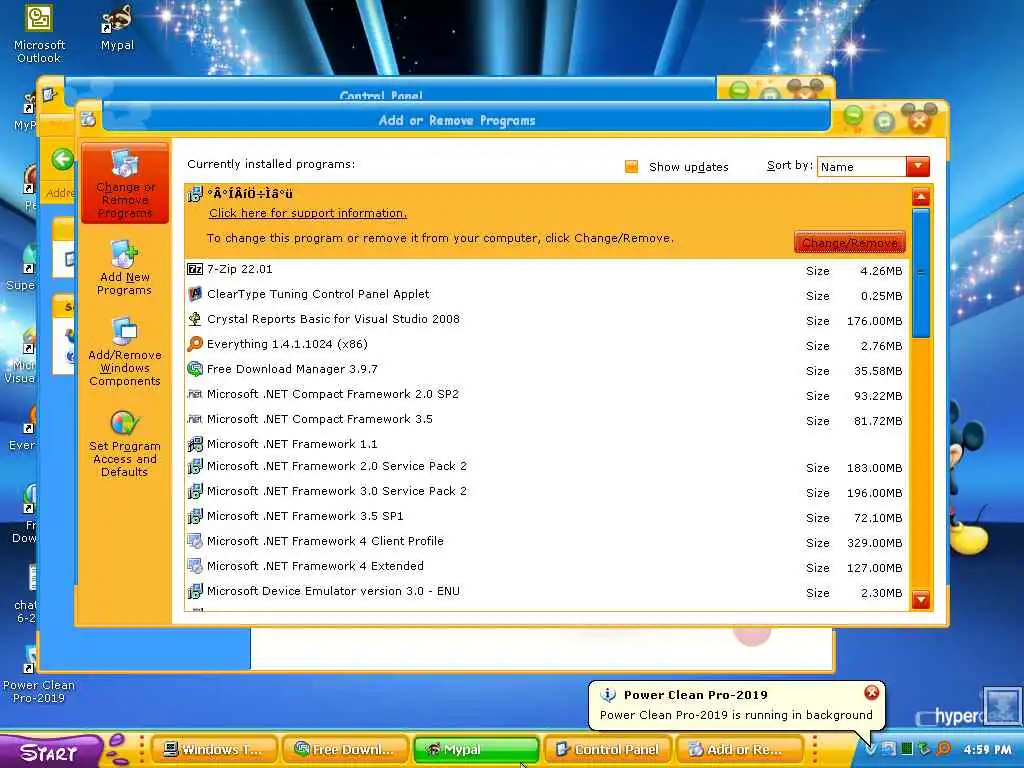The height and width of the screenshot is (768, 1024).
Task: Click the 176.00MB size value
Action: click(x=874, y=321)
